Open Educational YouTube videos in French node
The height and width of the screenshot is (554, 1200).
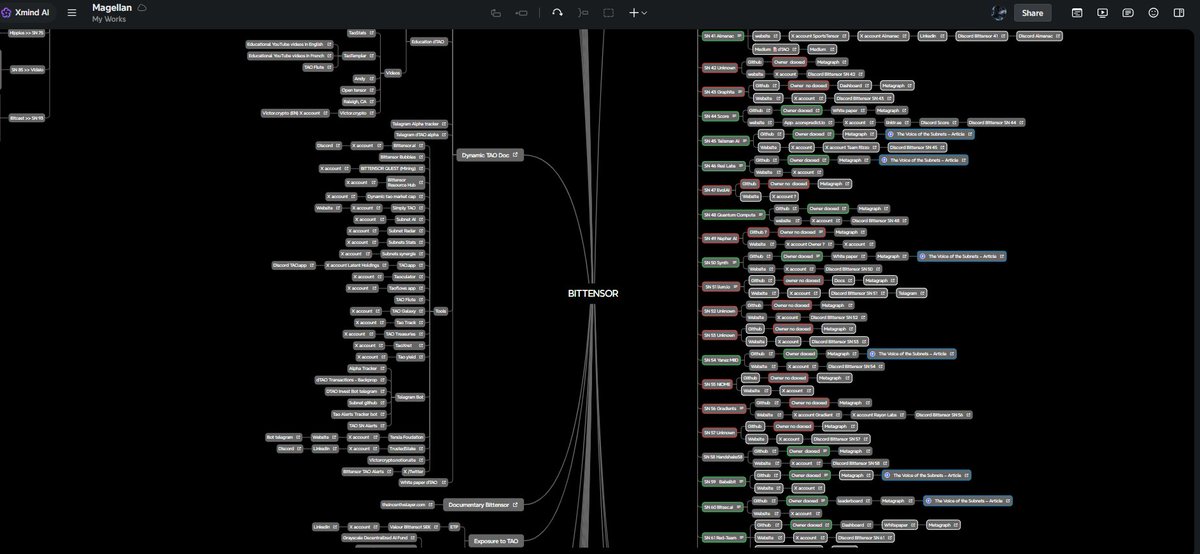tap(289, 55)
